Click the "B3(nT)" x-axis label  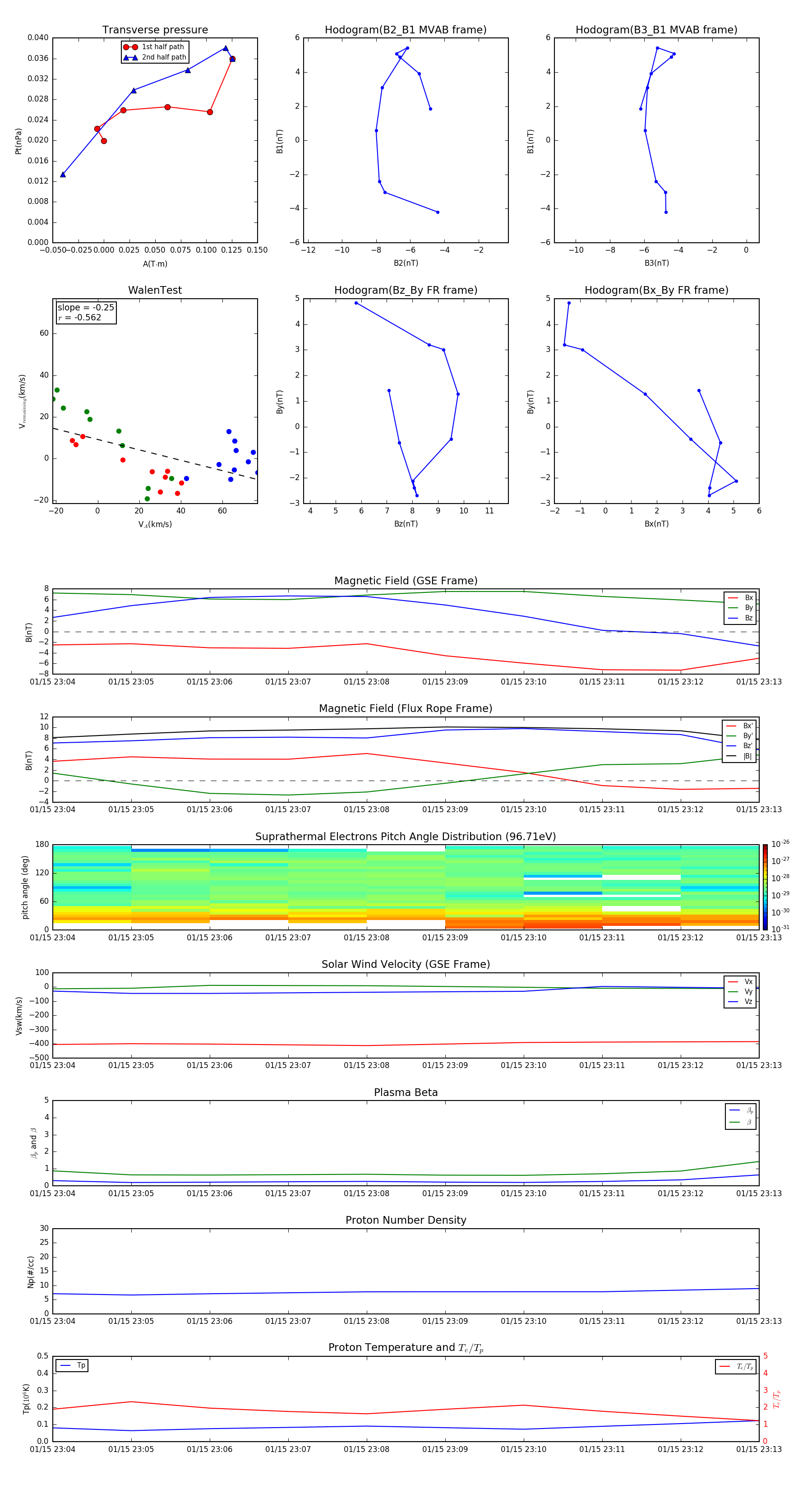click(656, 263)
